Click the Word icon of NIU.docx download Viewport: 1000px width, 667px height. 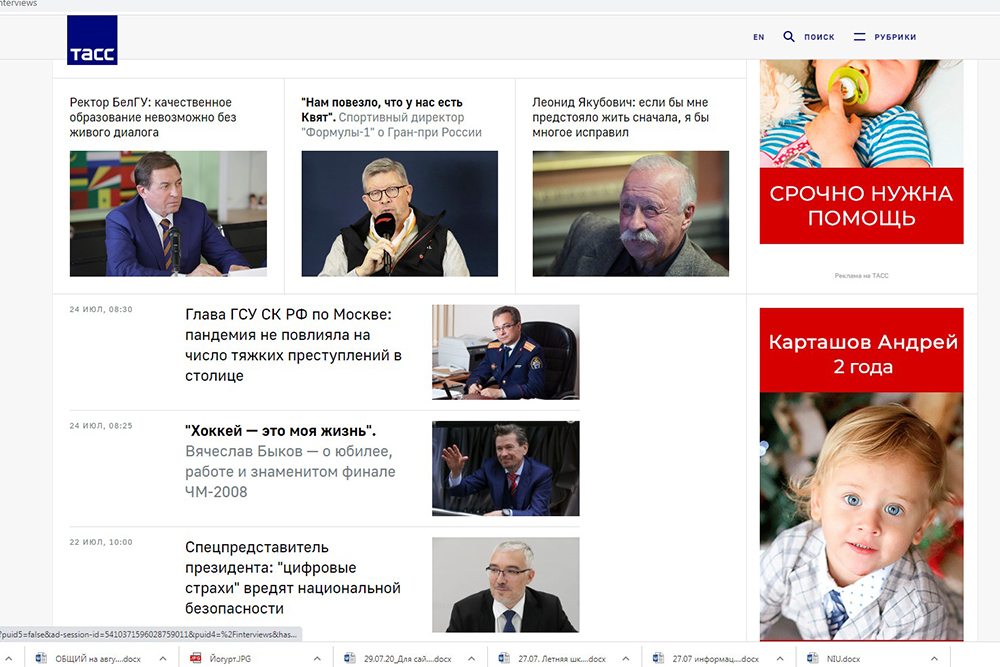pos(810,658)
